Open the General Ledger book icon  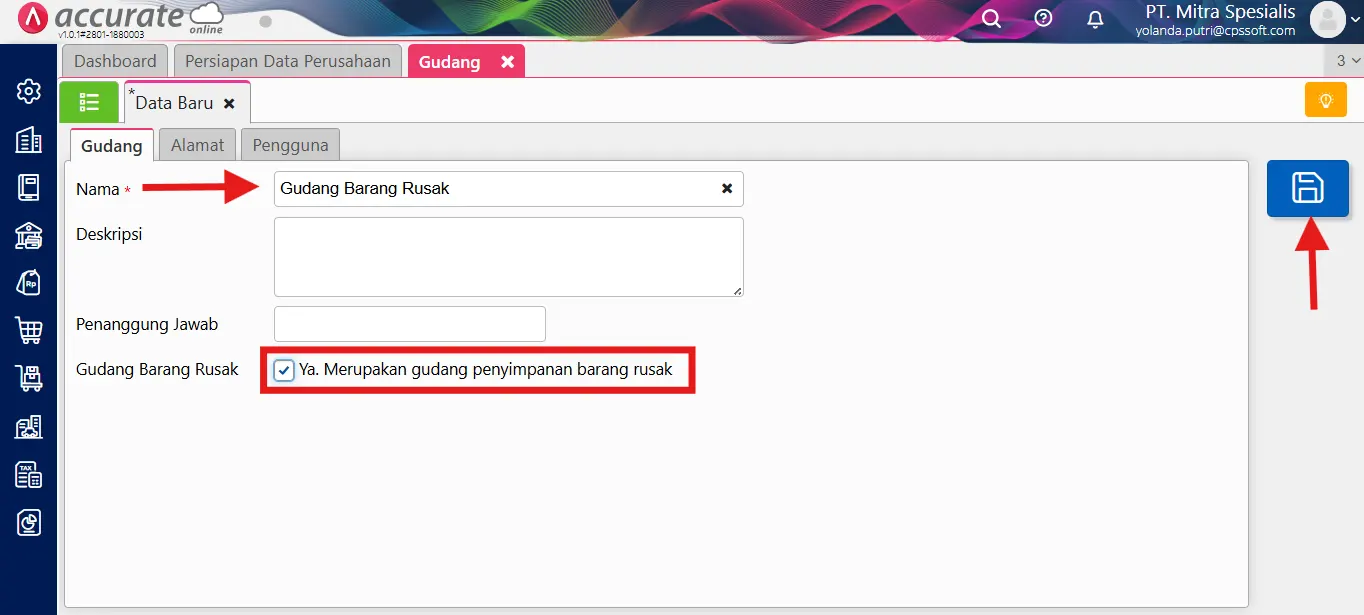[29, 187]
